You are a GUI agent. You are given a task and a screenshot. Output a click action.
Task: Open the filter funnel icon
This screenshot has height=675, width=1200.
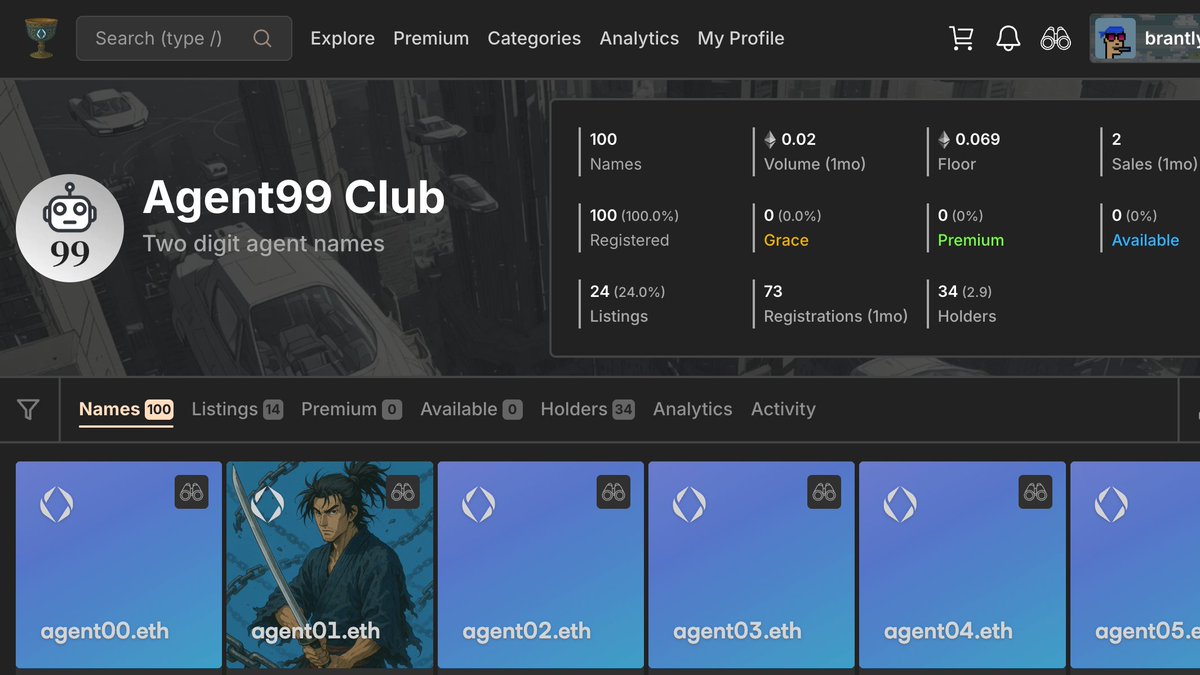(x=29, y=409)
